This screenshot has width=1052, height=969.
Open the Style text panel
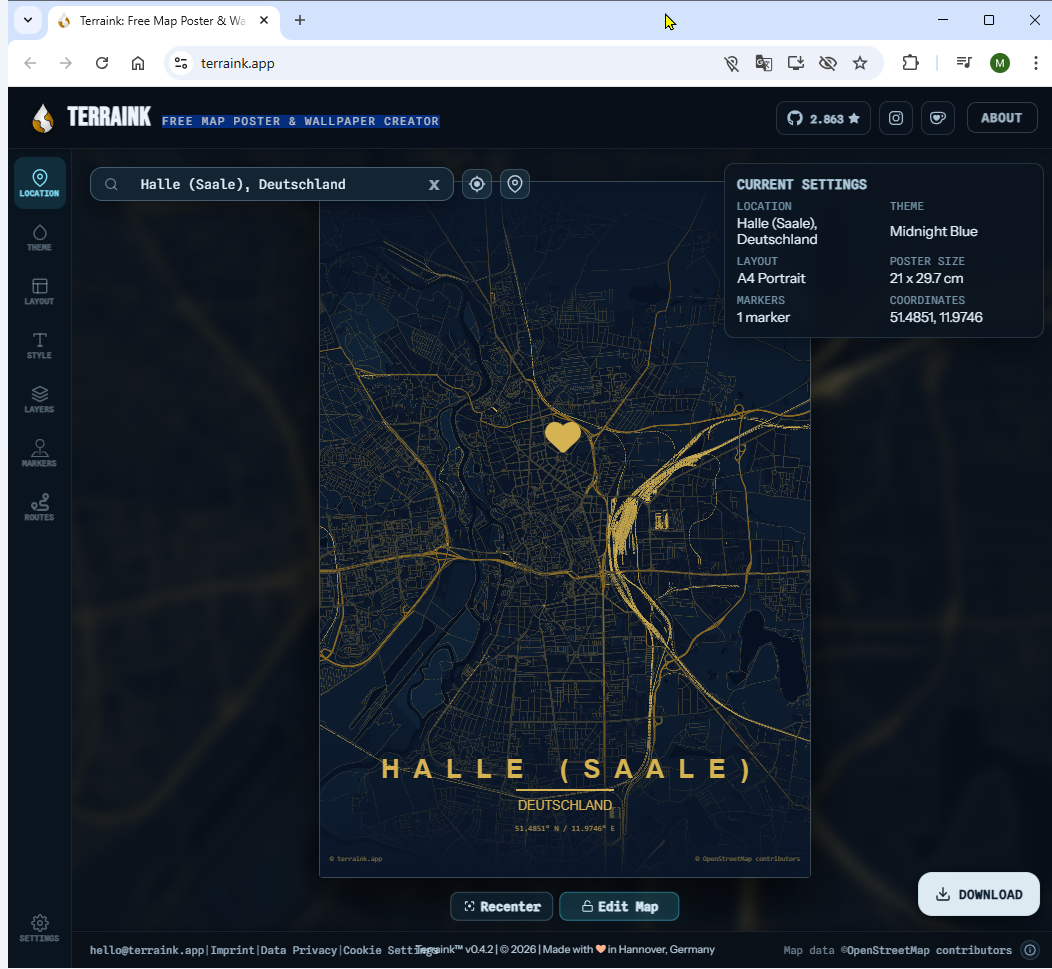click(40, 345)
